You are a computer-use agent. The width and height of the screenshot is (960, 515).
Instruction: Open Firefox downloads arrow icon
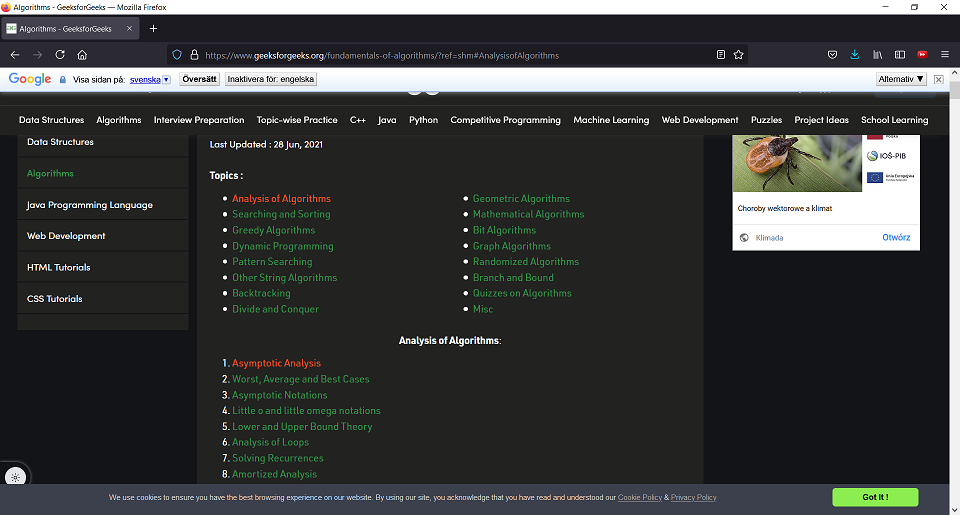[x=855, y=55]
